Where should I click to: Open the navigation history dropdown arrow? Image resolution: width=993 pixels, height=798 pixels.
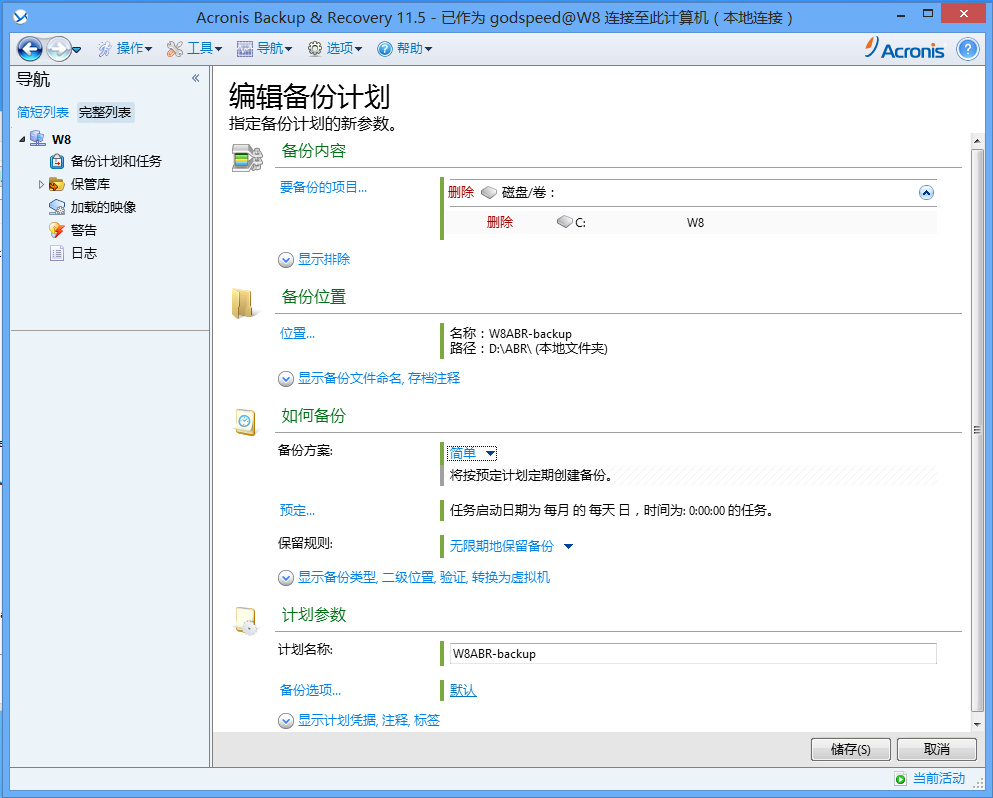[x=77, y=49]
